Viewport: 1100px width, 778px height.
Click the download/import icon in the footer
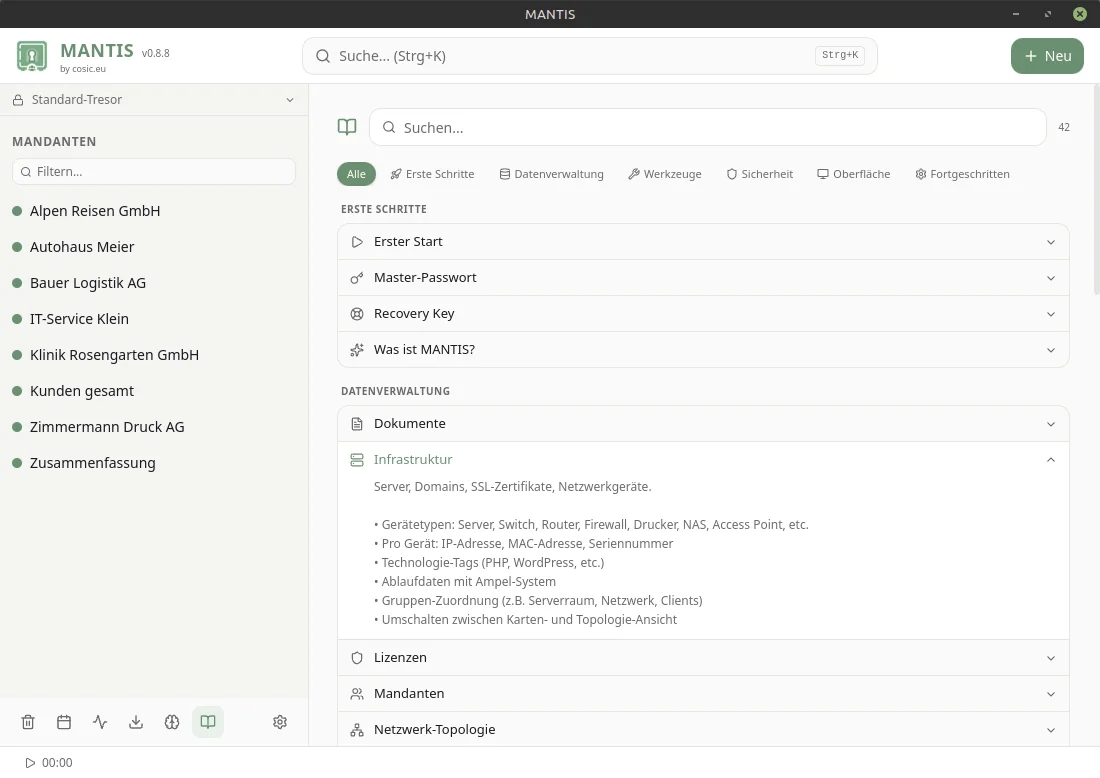[x=136, y=722]
